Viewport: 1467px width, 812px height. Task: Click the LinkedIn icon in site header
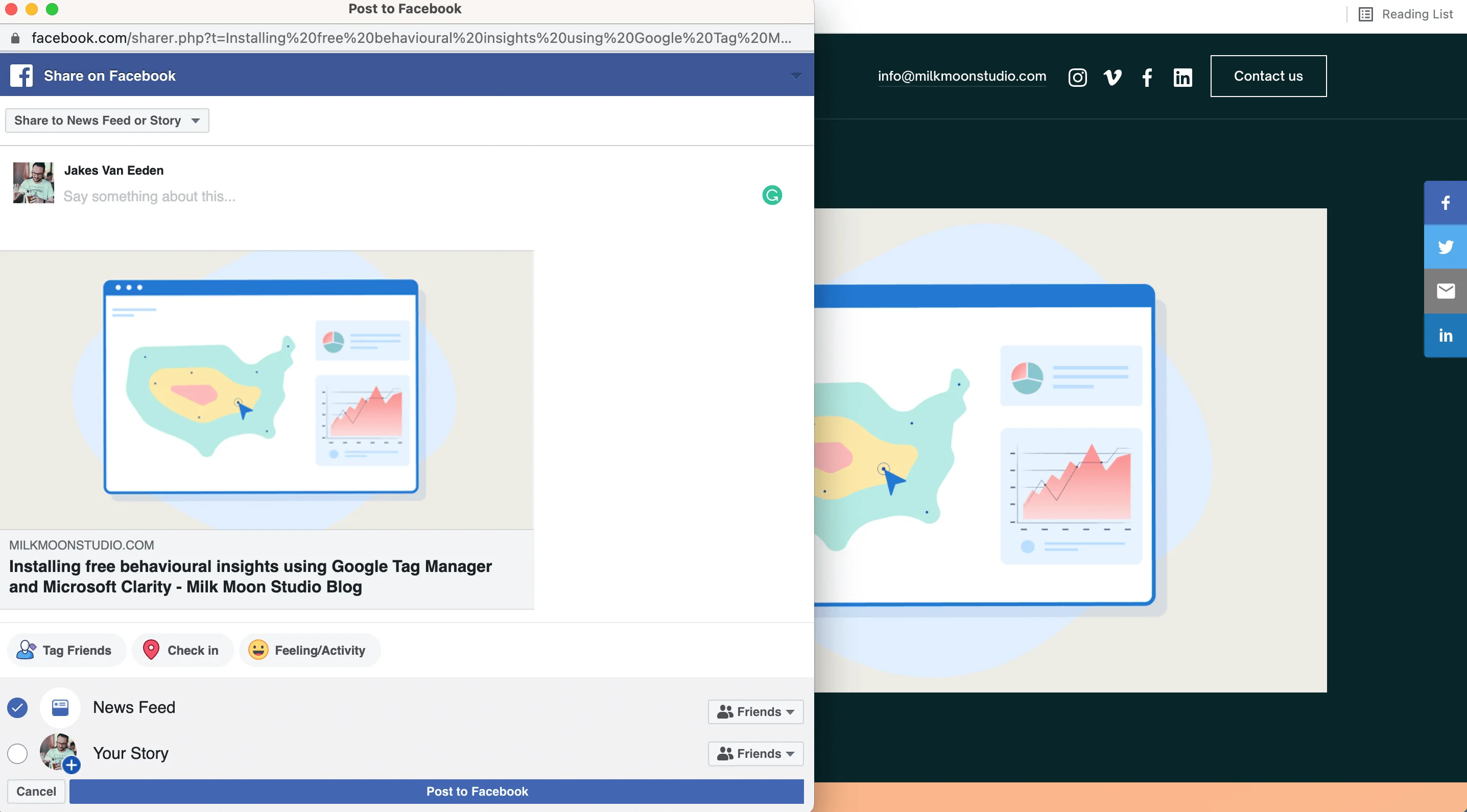(x=1182, y=77)
